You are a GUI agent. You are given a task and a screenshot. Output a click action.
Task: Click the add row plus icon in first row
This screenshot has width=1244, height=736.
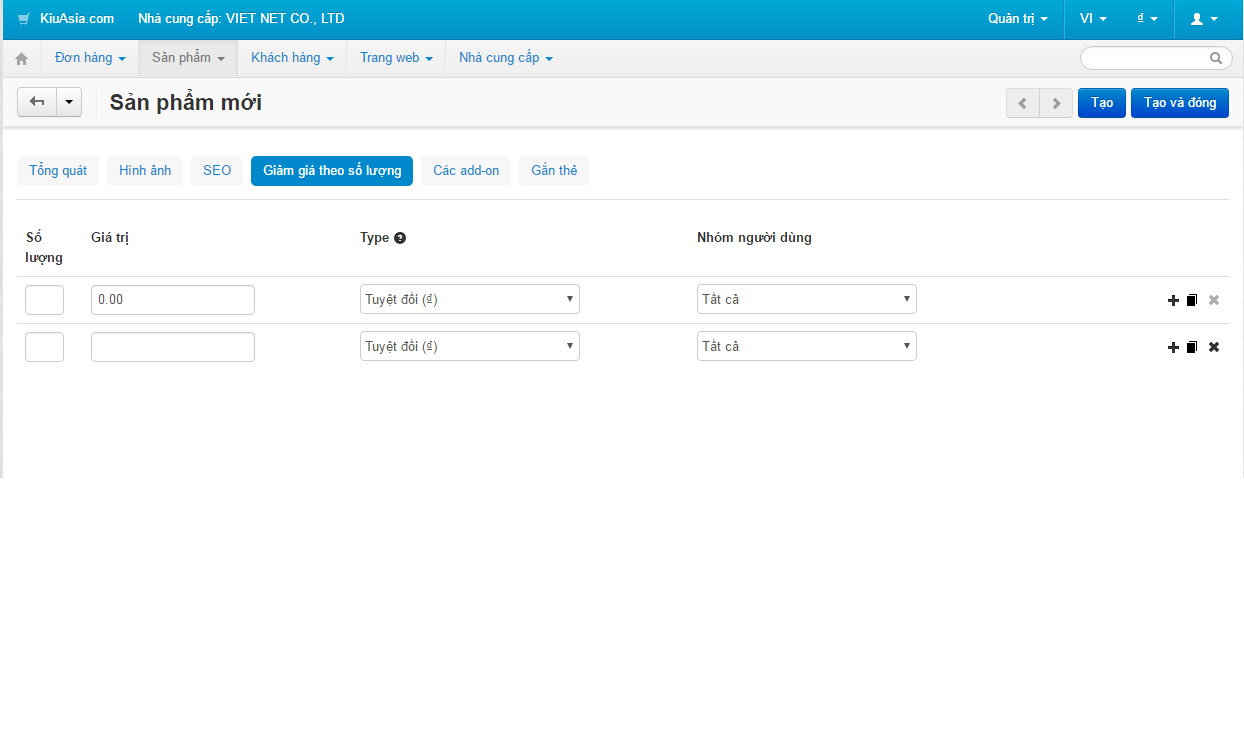[x=1174, y=300]
